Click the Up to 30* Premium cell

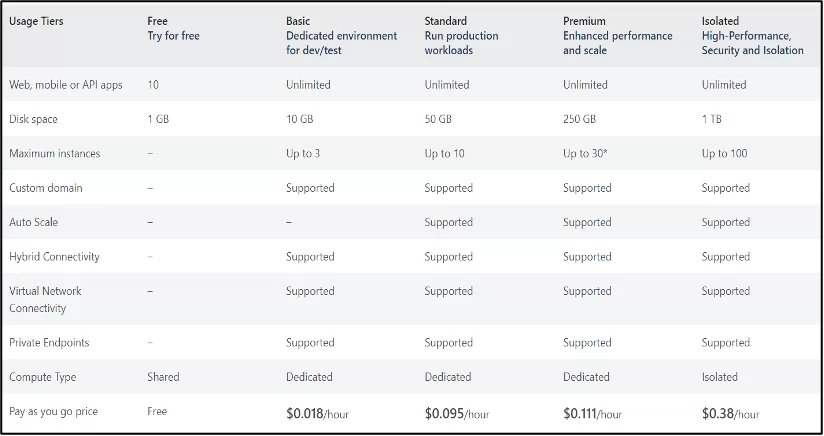tap(585, 153)
